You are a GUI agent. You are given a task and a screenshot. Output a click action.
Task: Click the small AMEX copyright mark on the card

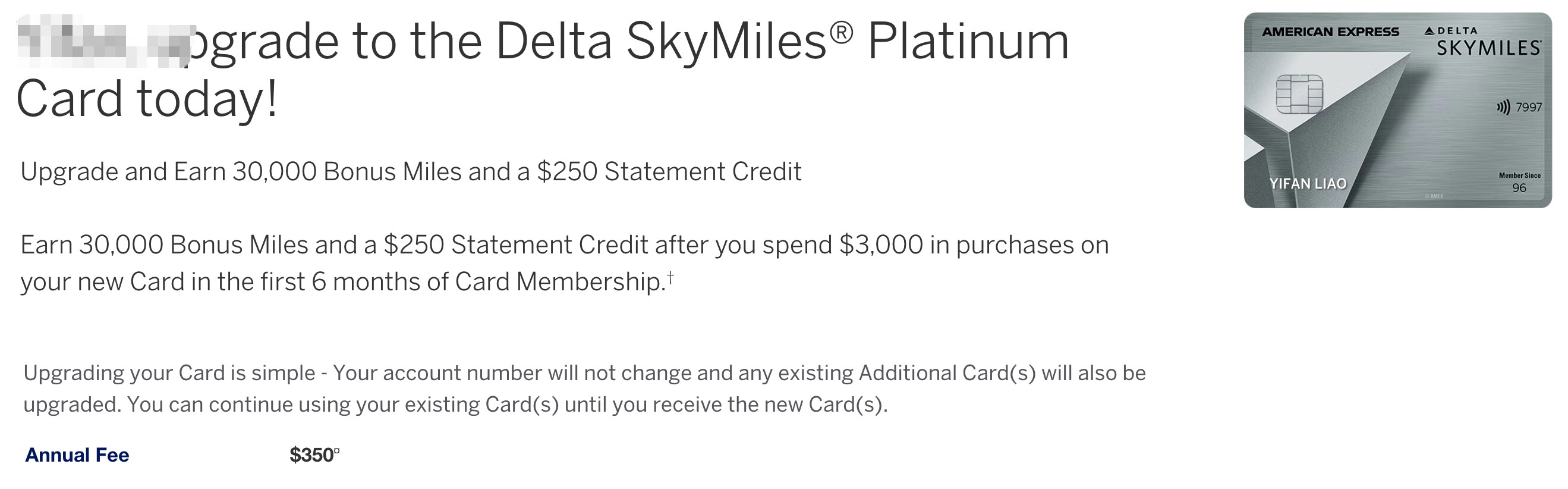[1434, 196]
